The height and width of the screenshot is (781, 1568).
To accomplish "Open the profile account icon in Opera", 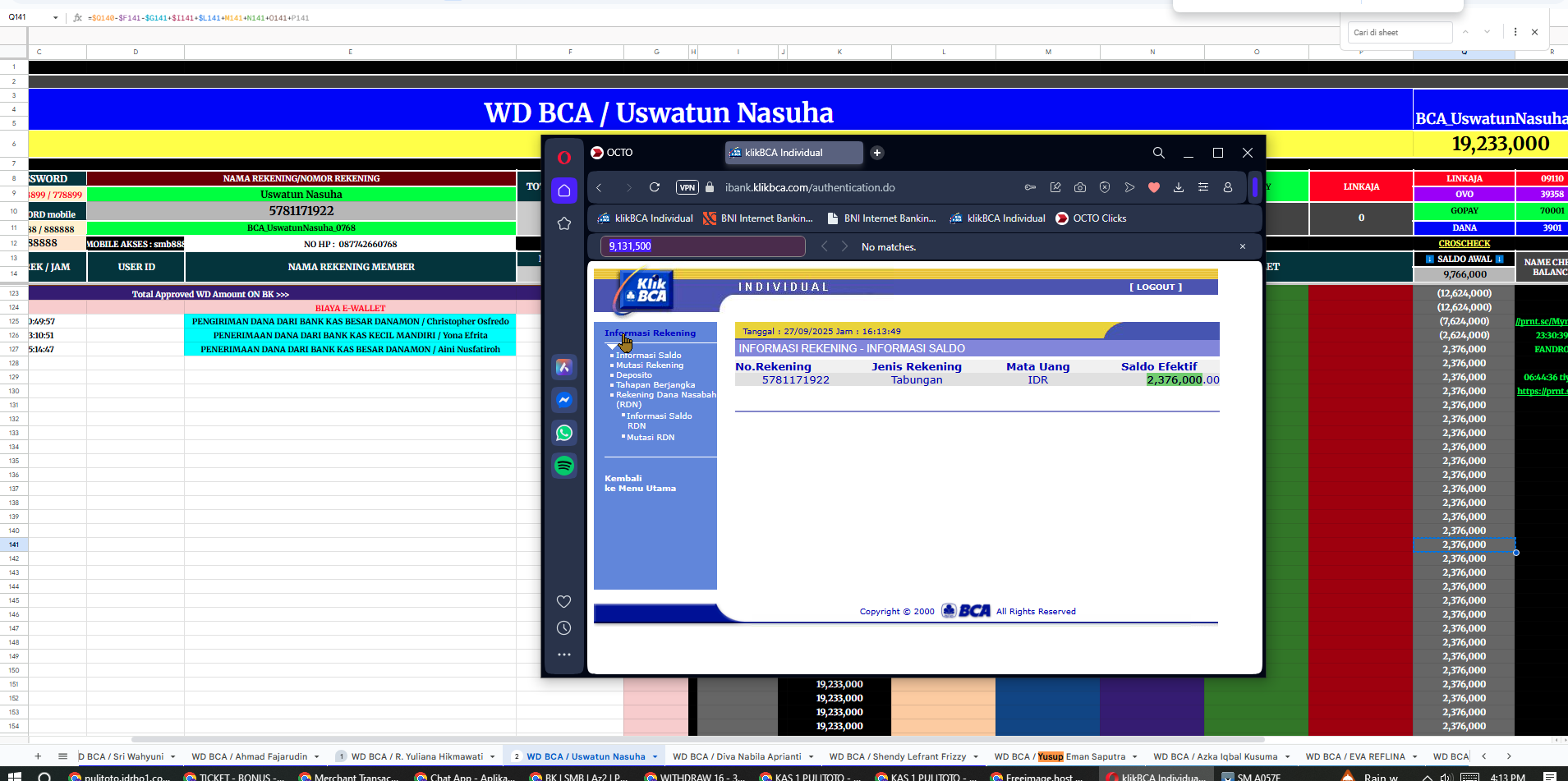I will [1228, 187].
